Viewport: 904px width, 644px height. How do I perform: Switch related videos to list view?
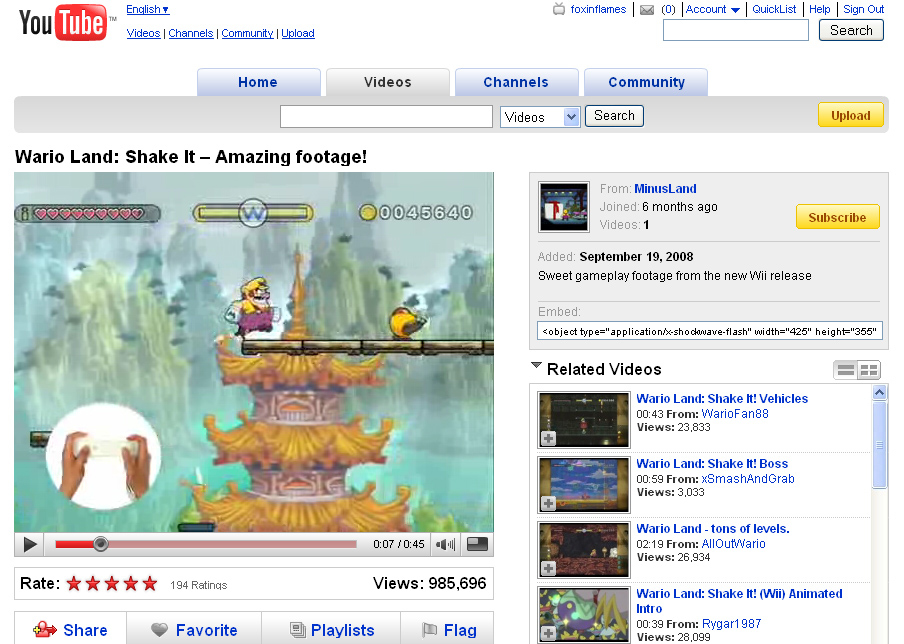coord(846,370)
